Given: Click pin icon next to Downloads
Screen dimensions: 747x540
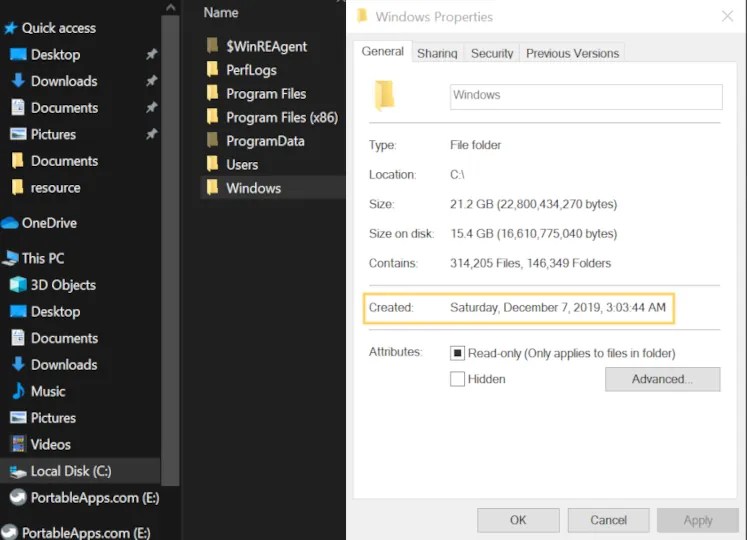Looking at the screenshot, I should tap(151, 81).
